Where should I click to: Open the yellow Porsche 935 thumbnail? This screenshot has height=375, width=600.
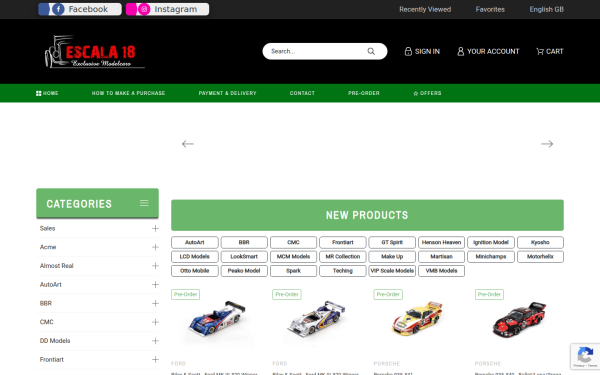click(417, 318)
